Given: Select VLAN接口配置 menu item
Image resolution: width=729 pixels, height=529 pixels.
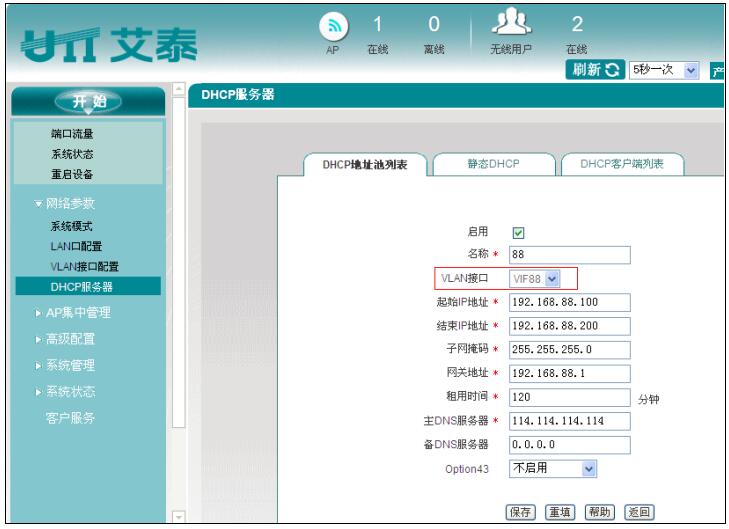Looking at the screenshot, I should click(x=85, y=266).
